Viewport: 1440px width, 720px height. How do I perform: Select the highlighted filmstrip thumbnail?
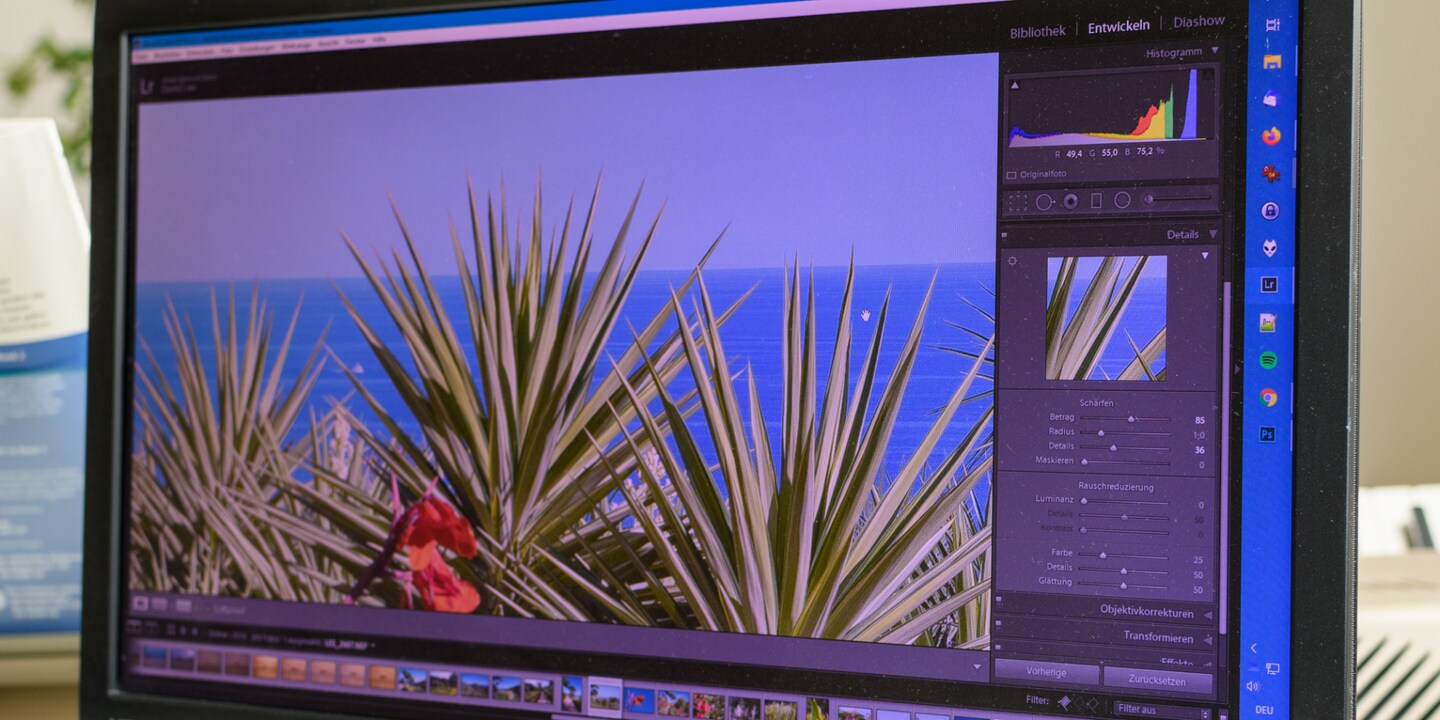click(604, 696)
